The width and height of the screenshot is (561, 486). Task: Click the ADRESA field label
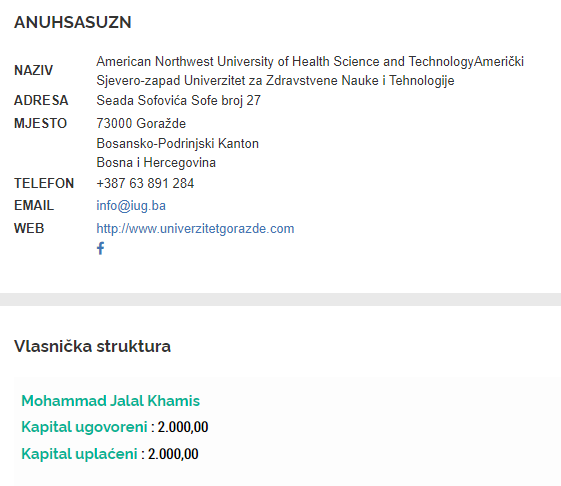coord(41,100)
